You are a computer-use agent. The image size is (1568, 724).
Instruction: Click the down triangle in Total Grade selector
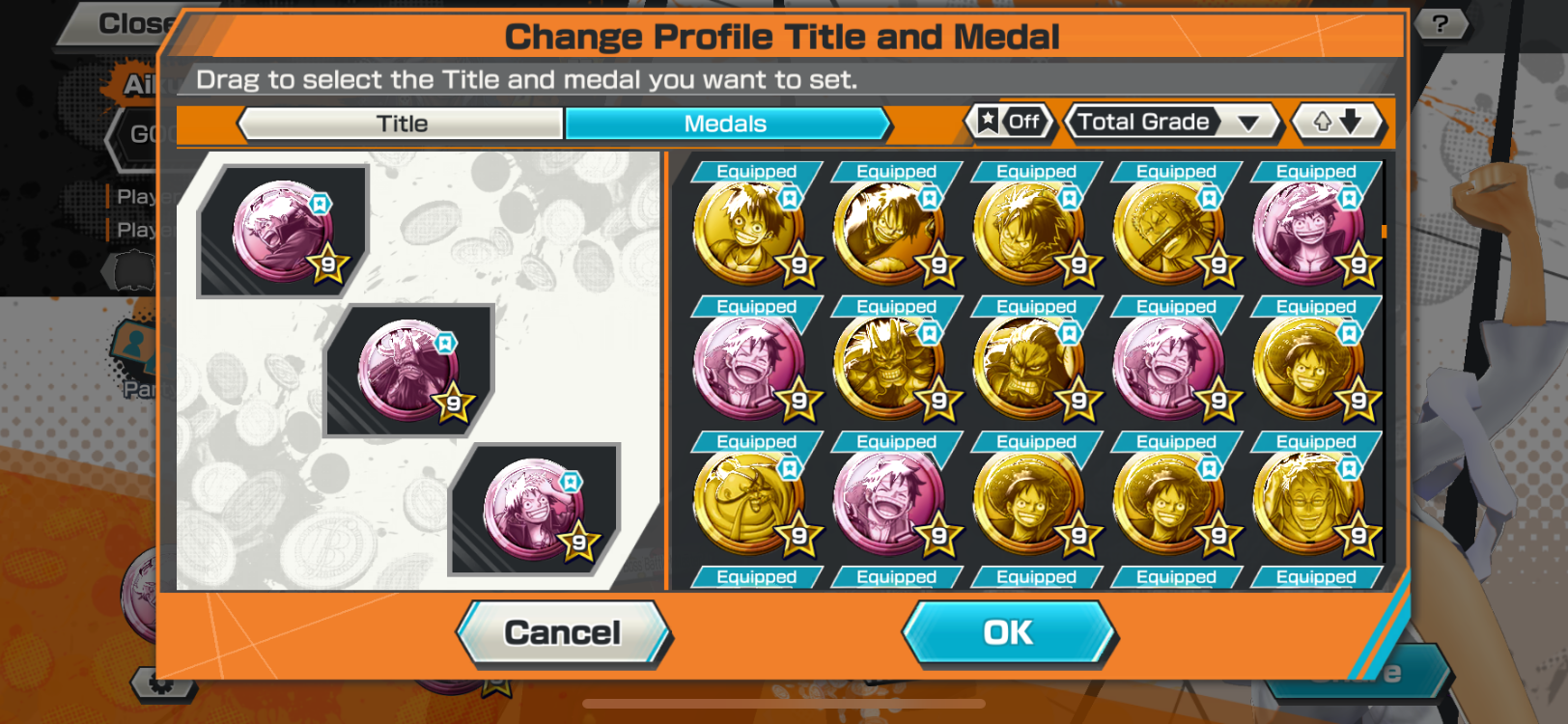1248,124
